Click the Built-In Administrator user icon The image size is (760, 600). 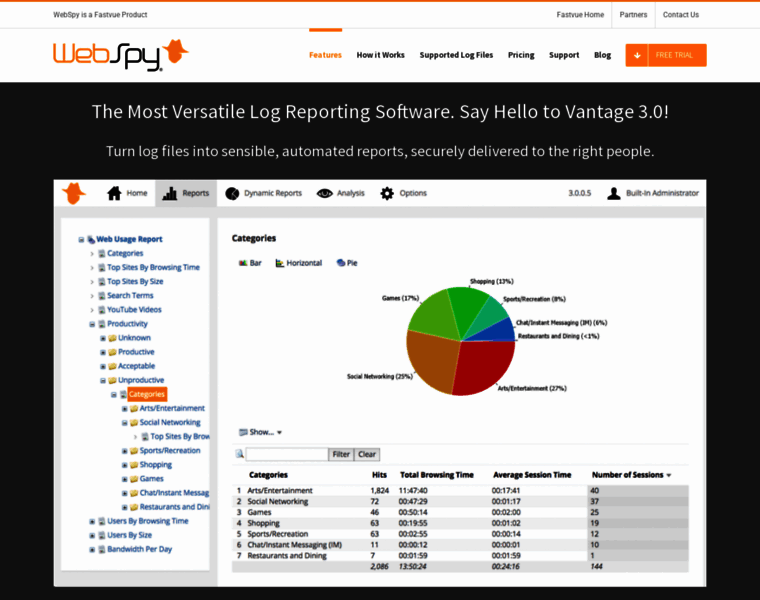(x=614, y=193)
